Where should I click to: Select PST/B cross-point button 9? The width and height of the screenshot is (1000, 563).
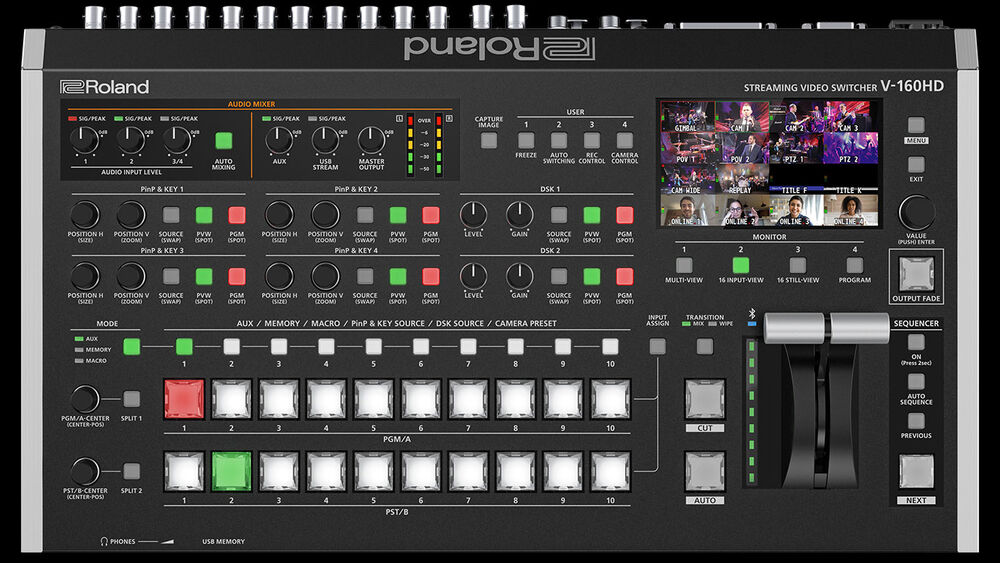(563, 471)
